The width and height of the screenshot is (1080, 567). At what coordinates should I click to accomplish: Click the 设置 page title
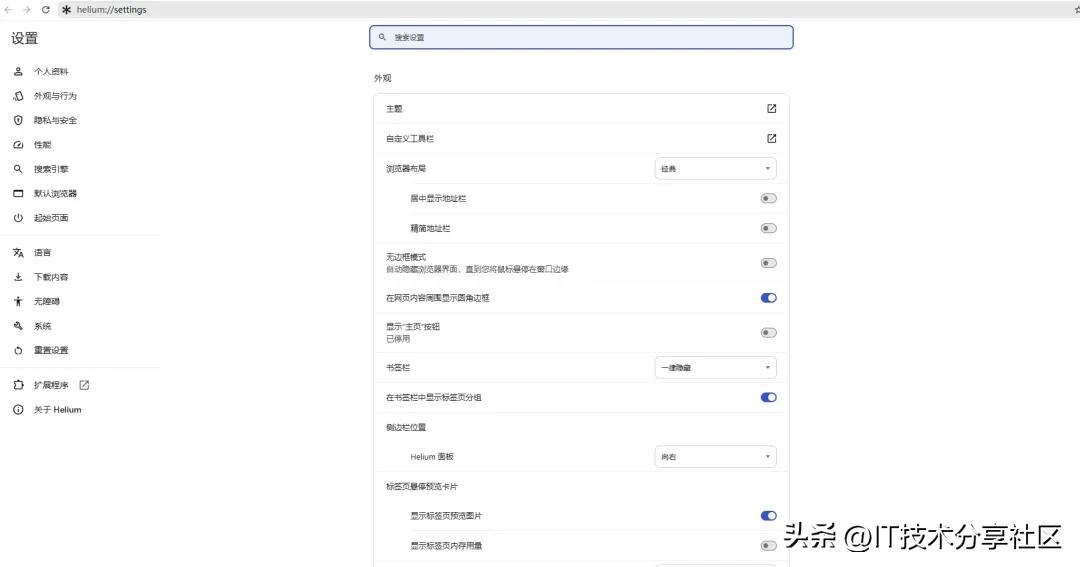(25, 39)
